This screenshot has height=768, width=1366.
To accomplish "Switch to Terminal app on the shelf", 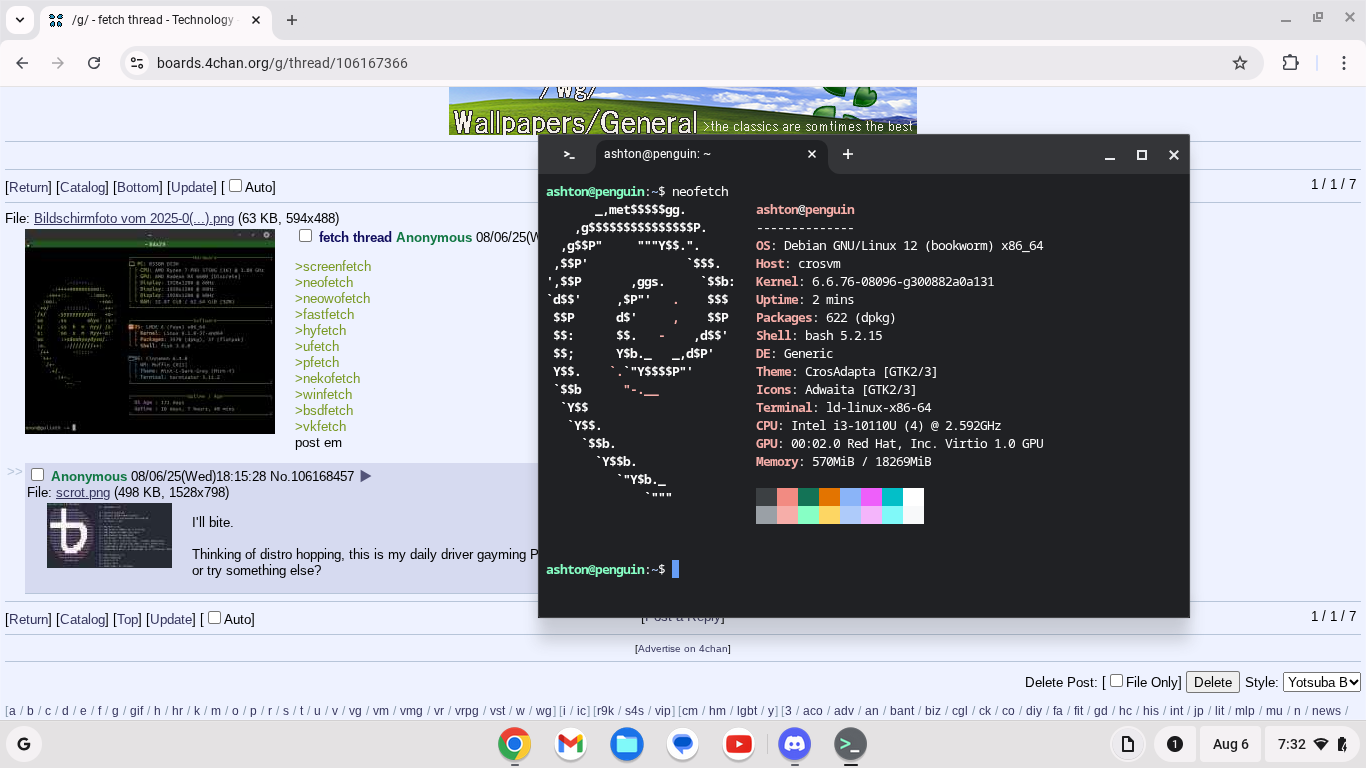I will [x=851, y=744].
